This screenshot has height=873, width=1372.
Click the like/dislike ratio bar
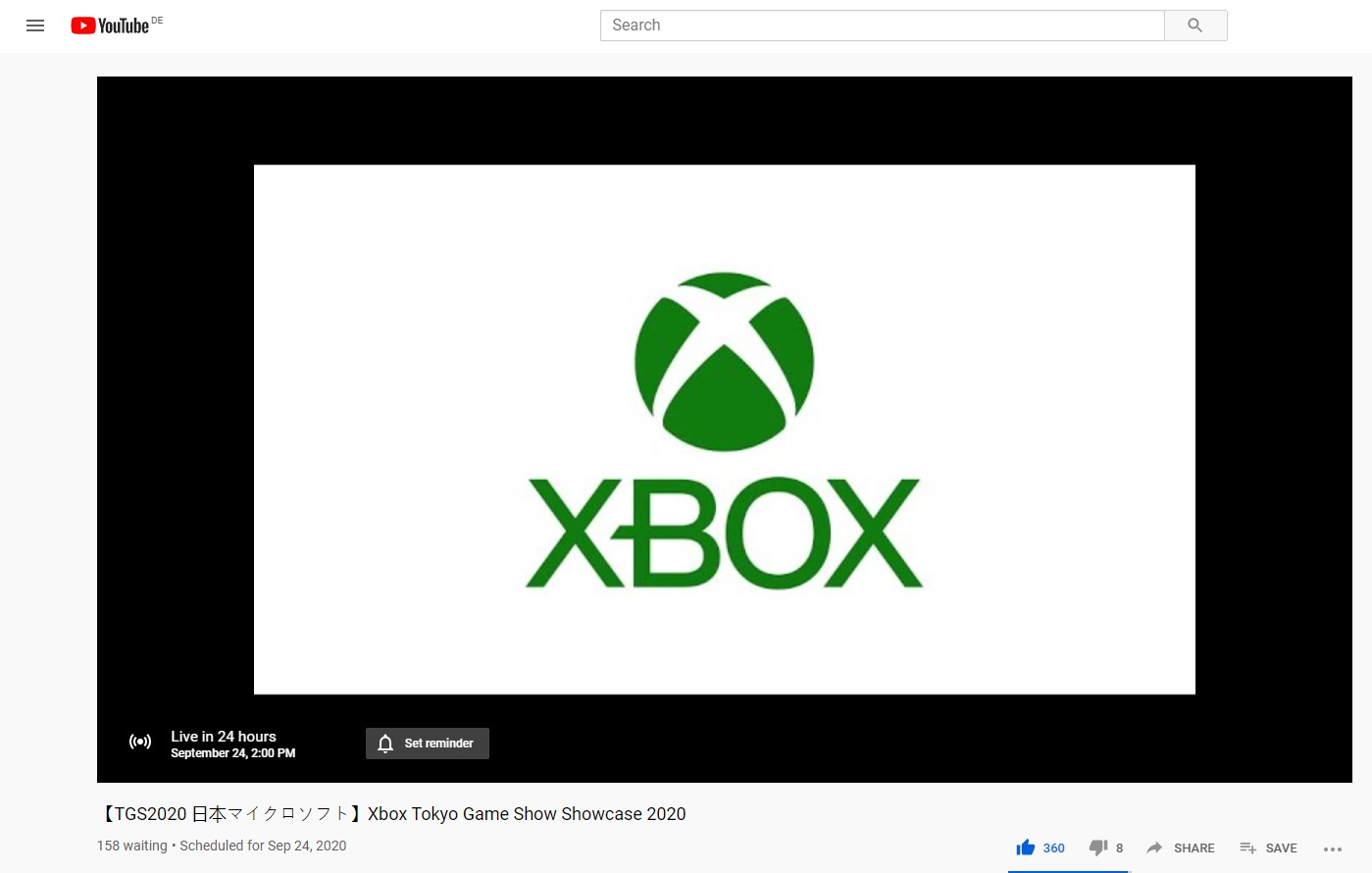(1069, 871)
